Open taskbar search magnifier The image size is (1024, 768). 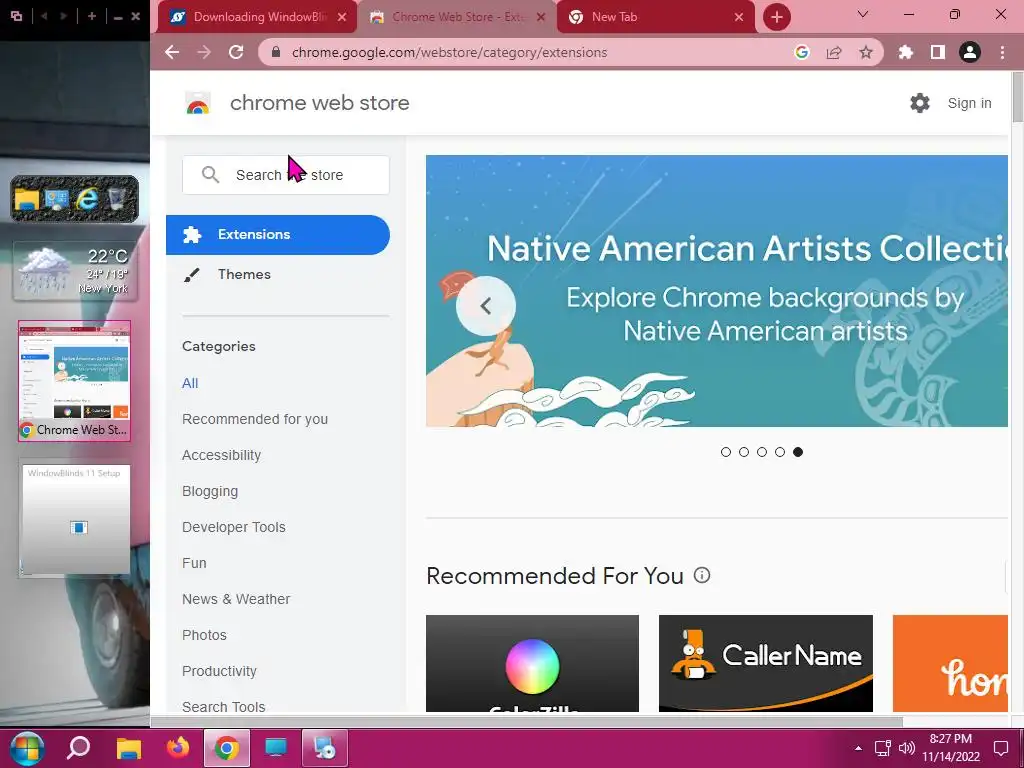point(78,748)
